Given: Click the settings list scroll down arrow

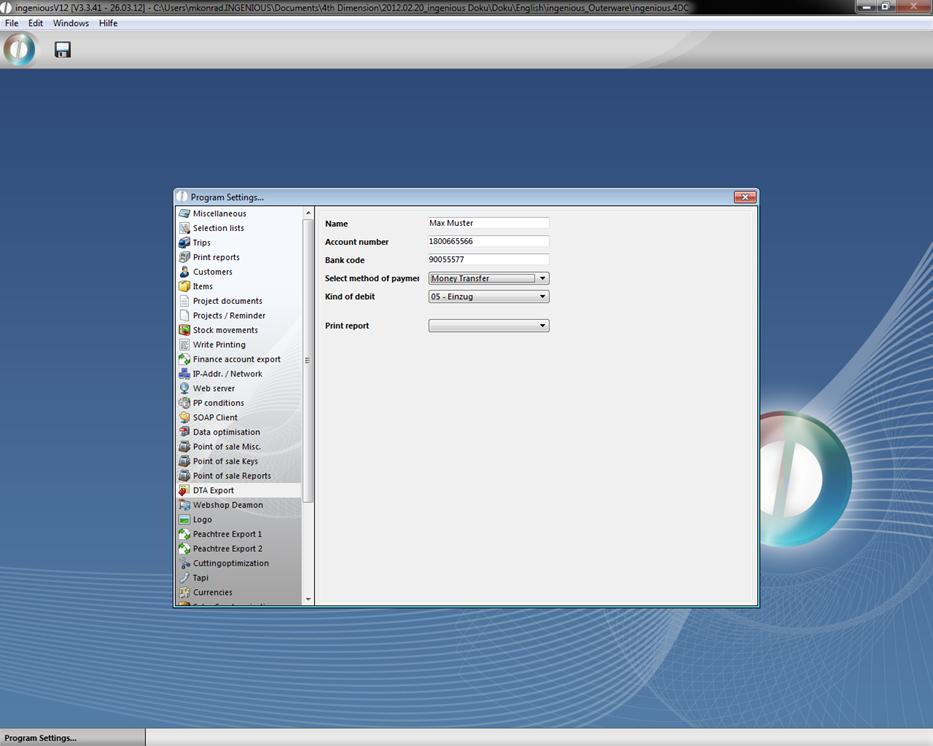Looking at the screenshot, I should pos(308,599).
